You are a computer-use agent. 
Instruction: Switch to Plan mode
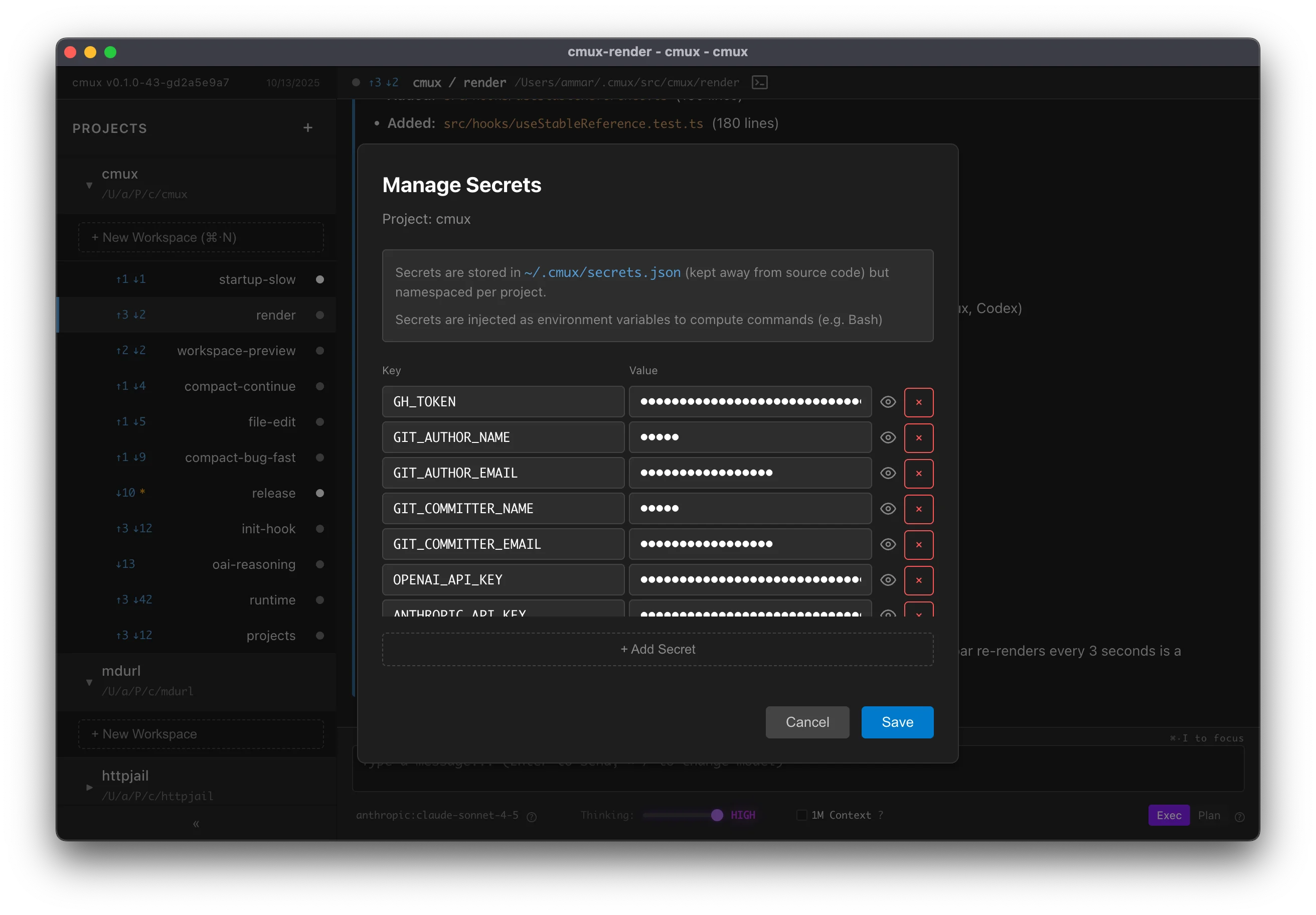coord(1209,815)
